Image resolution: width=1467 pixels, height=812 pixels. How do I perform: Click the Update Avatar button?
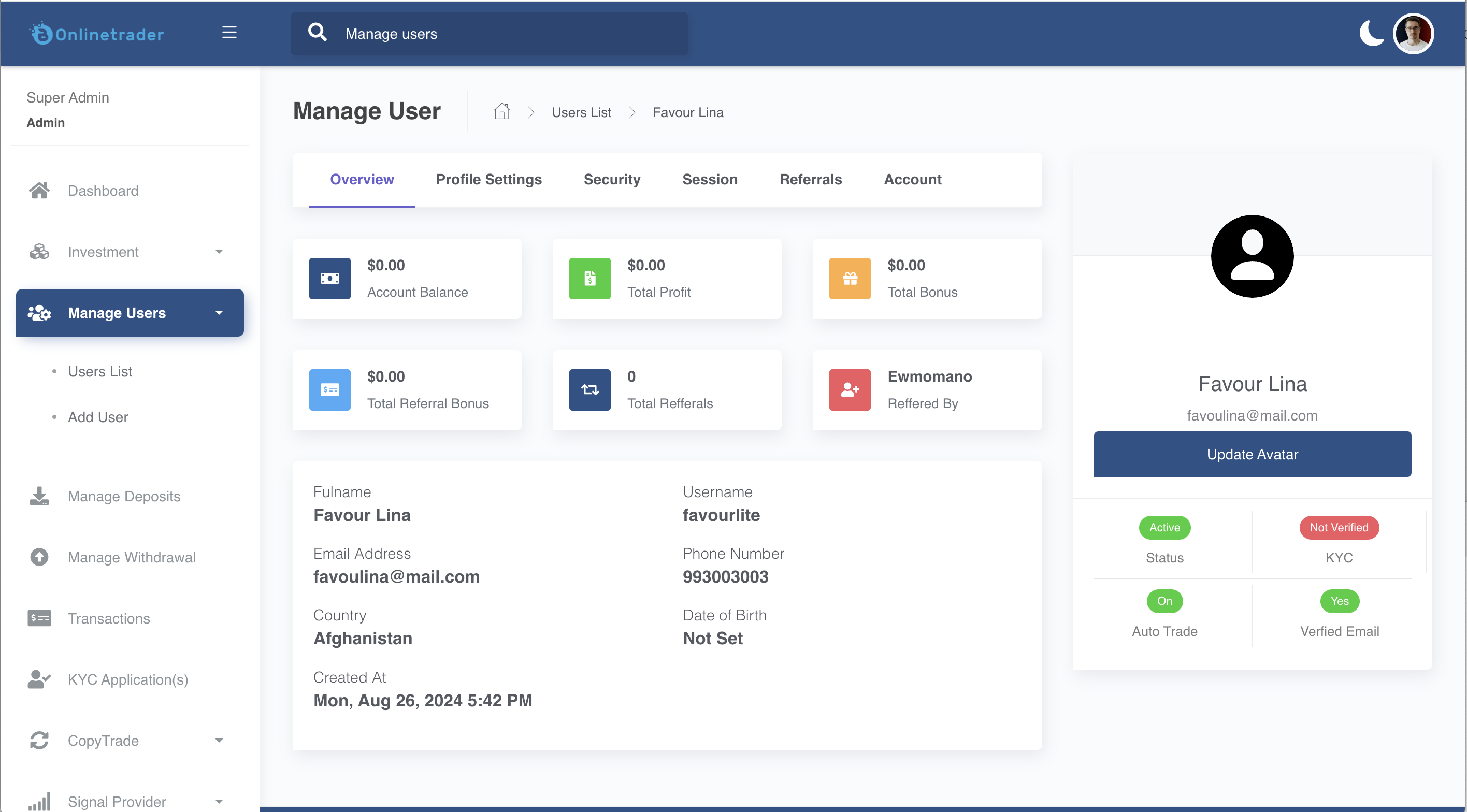pos(1252,454)
